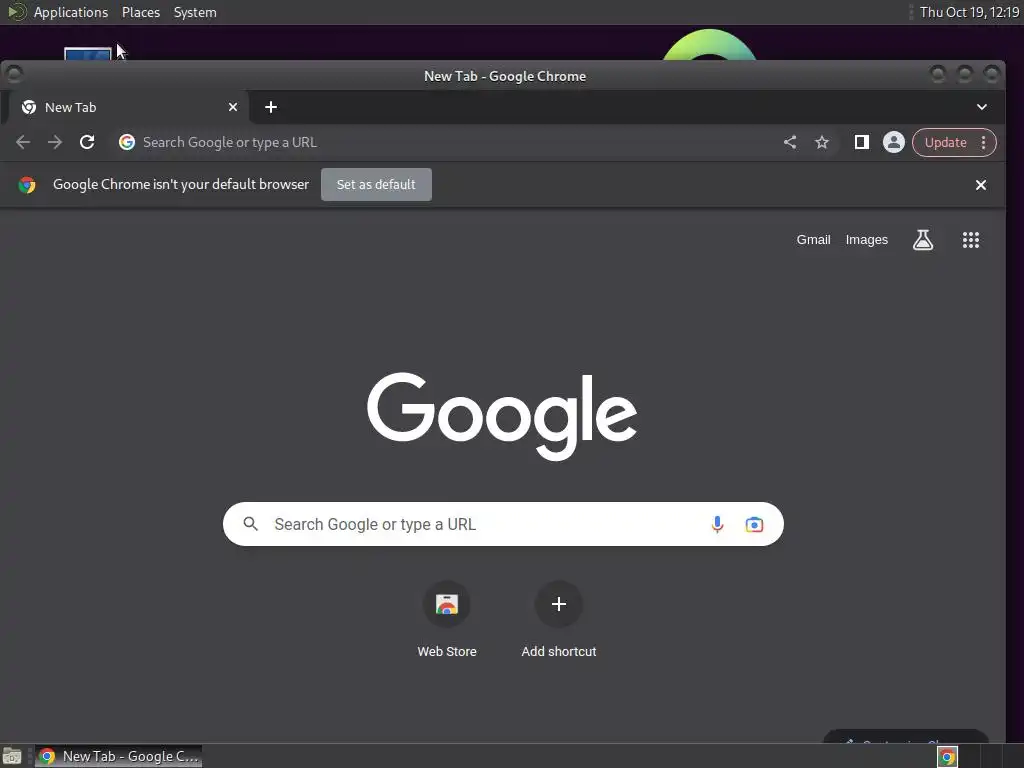
Task: Dismiss the default browser infobar
Action: pos(981,185)
